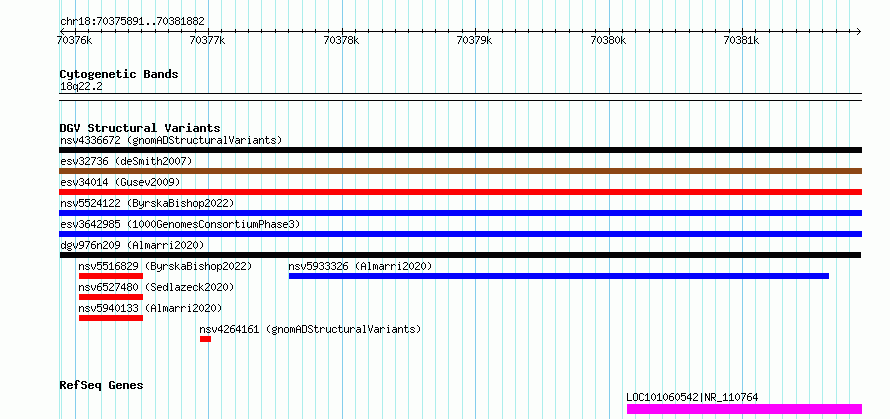The width and height of the screenshot is (890, 419).
Task: Open nsv5524122 (ByrskaBishop2022) label
Action: click(147, 203)
